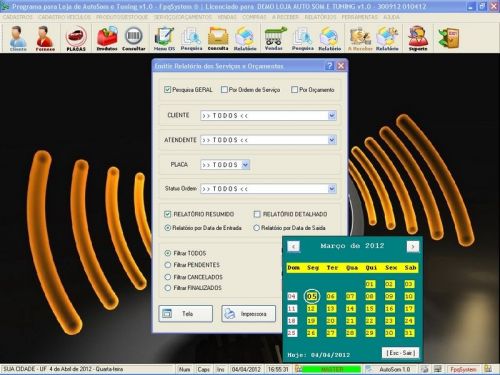The width and height of the screenshot is (500, 375).
Task: Click the status bar icon right of AutoSom 1.0
Action: [424, 369]
